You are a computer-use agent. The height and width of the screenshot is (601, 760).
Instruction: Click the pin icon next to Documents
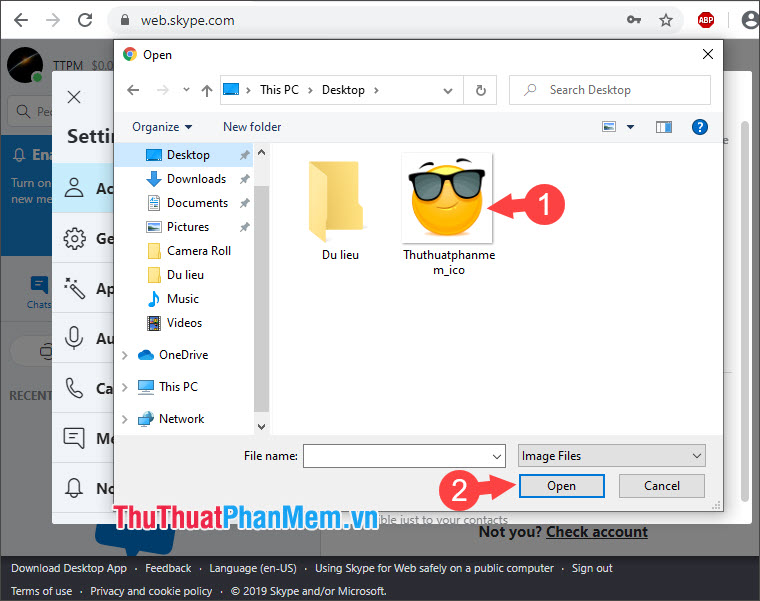(x=244, y=203)
